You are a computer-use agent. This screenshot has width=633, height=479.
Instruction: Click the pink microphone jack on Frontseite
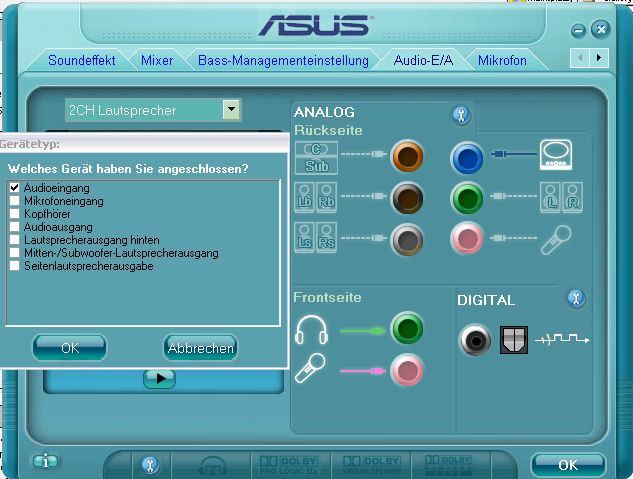407,370
